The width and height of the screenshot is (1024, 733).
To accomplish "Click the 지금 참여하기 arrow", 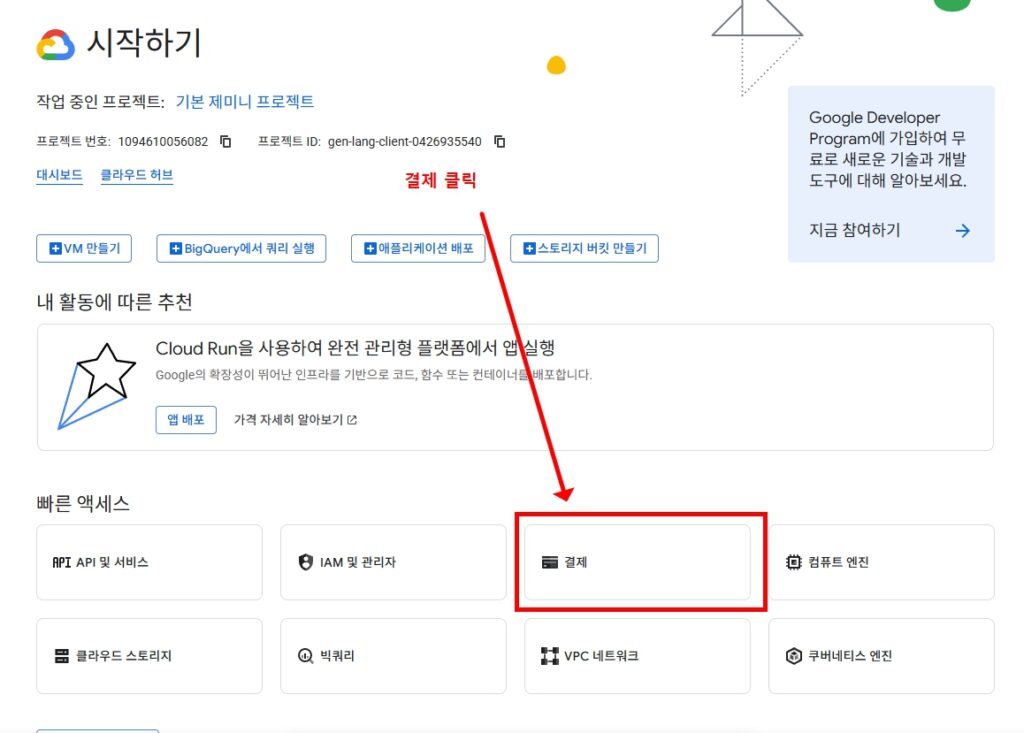I will click(961, 230).
